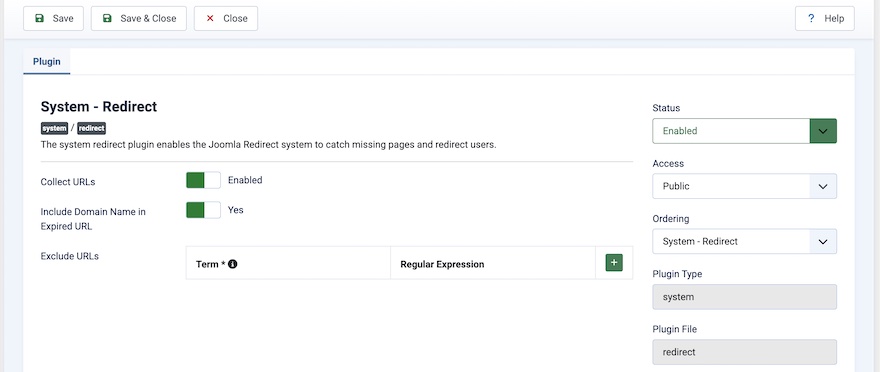Screen dimensions: 880x372
Task: Click the 'Enabled' text beside Collect URLs
Action: tap(245, 180)
